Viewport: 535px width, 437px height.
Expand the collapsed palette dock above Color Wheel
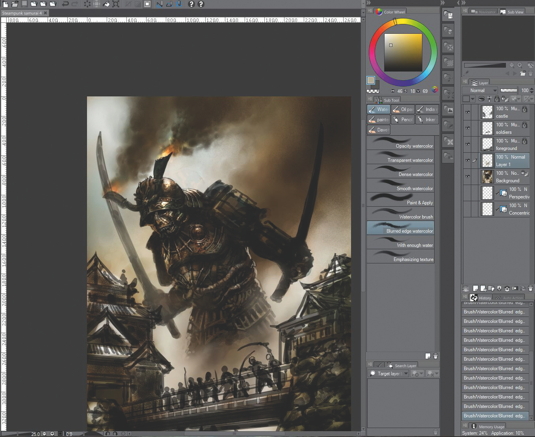369,3
